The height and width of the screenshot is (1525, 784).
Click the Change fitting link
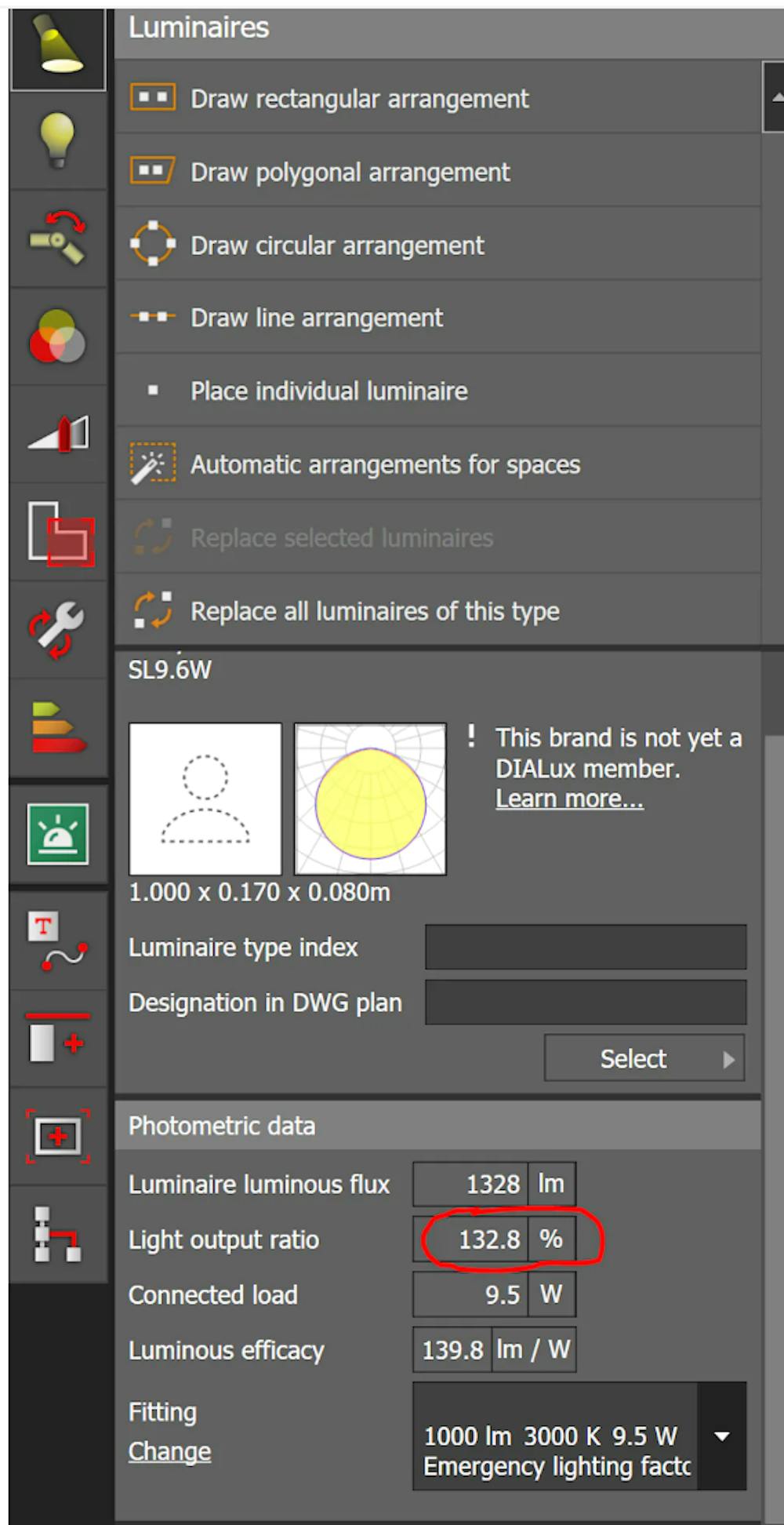(169, 1451)
